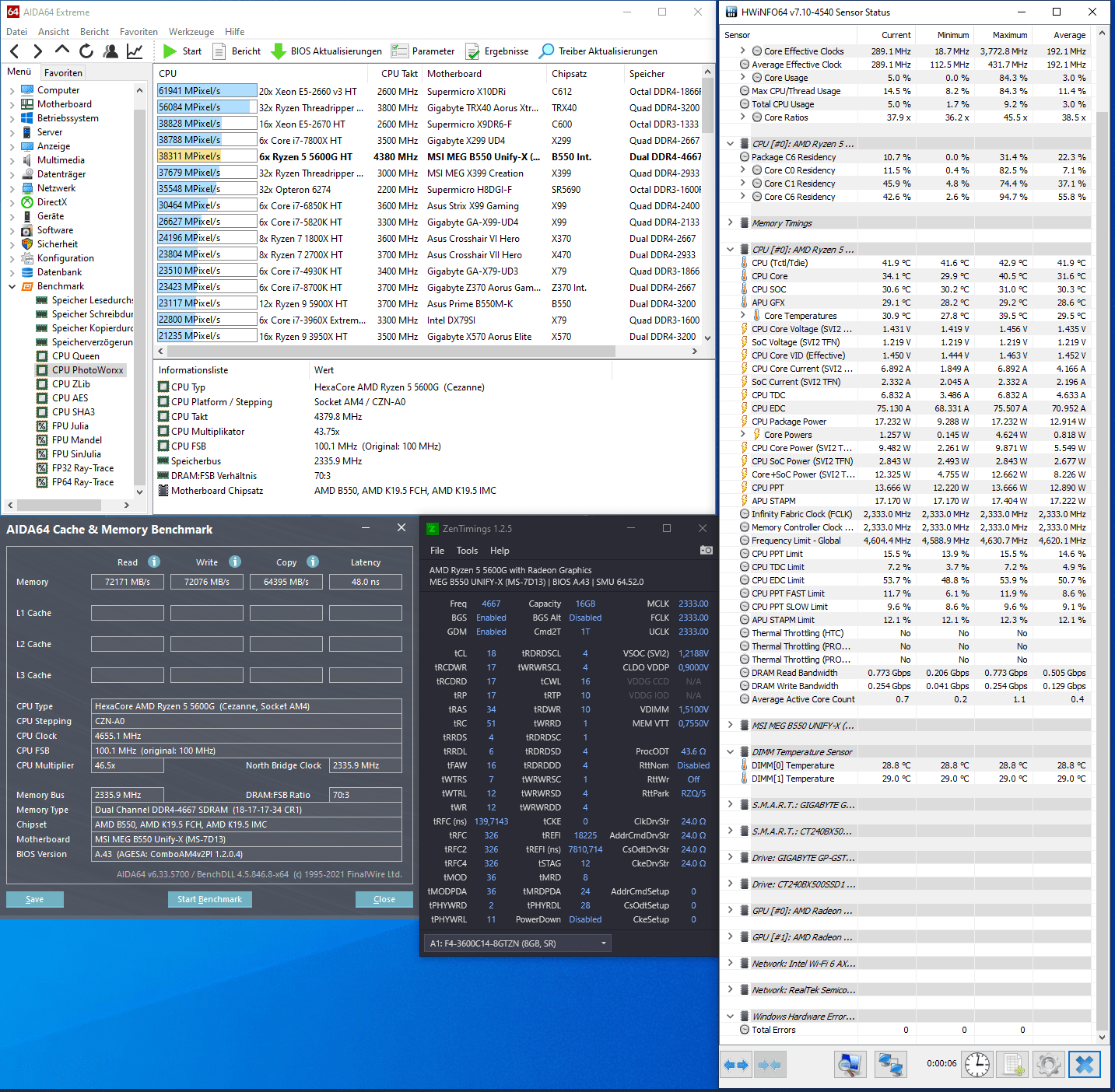The width and height of the screenshot is (1115, 1092).
Task: Click the Start Benchmark button
Action: tap(209, 899)
